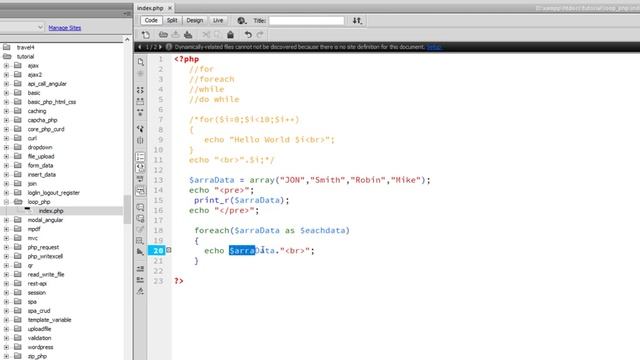The height and width of the screenshot is (360, 640).
Task: Open the Manage Sites link
Action: pyautogui.click(x=64, y=28)
